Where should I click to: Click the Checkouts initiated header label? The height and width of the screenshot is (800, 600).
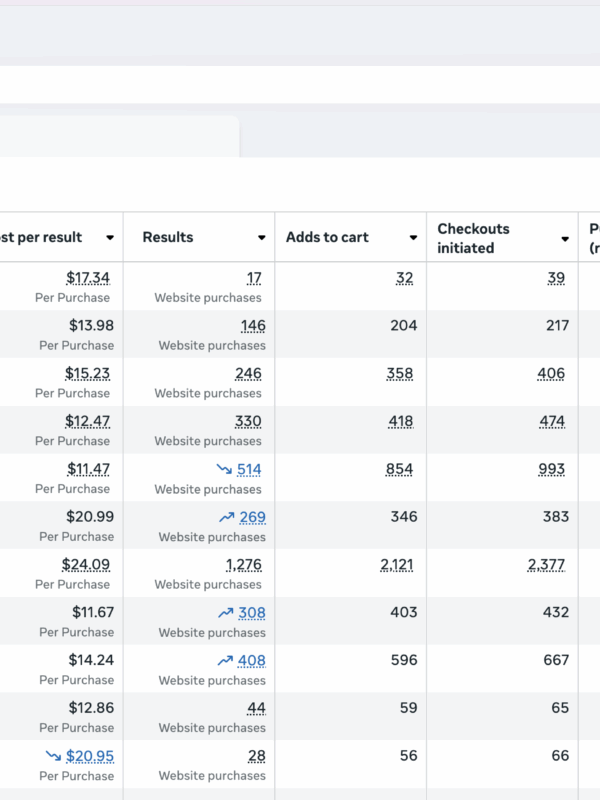(x=473, y=238)
